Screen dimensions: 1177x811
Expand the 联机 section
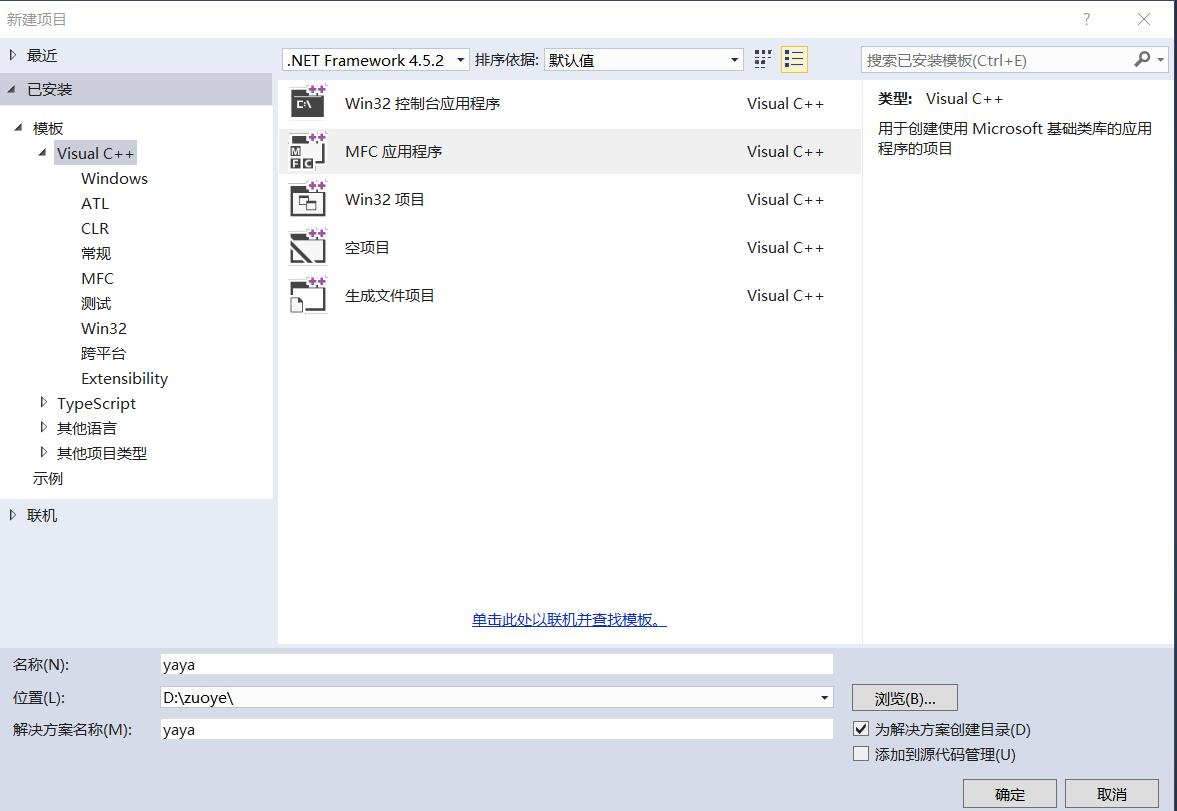[x=13, y=514]
